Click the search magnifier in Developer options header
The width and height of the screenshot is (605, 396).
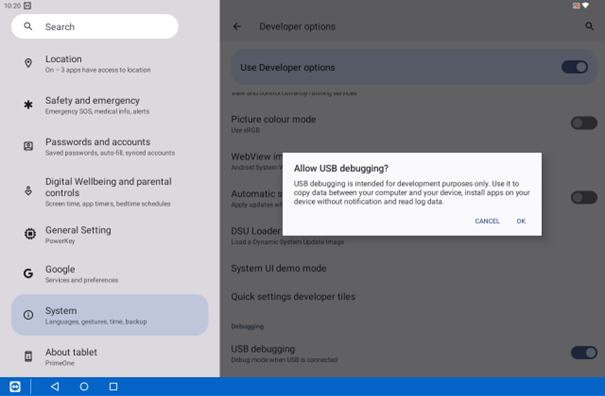589,26
